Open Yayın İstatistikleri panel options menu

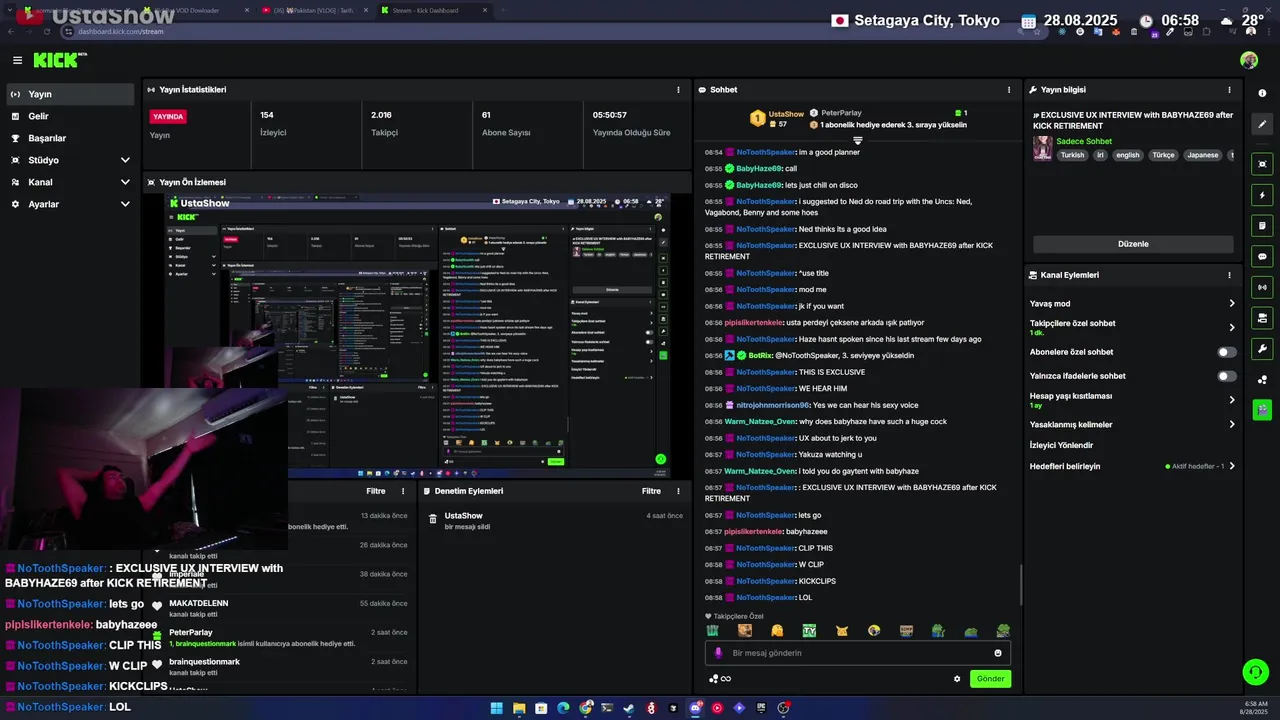[x=679, y=90]
